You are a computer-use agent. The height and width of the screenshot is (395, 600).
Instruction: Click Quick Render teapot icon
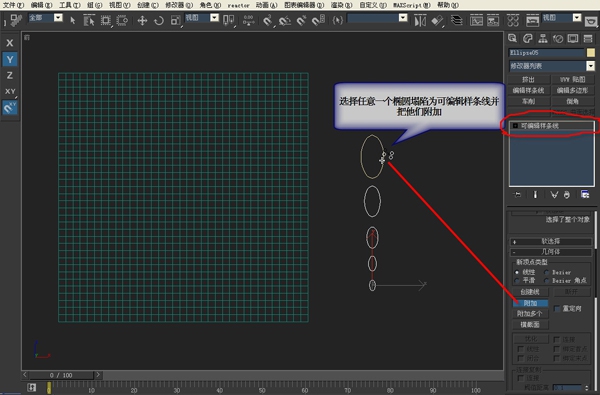(x=592, y=21)
